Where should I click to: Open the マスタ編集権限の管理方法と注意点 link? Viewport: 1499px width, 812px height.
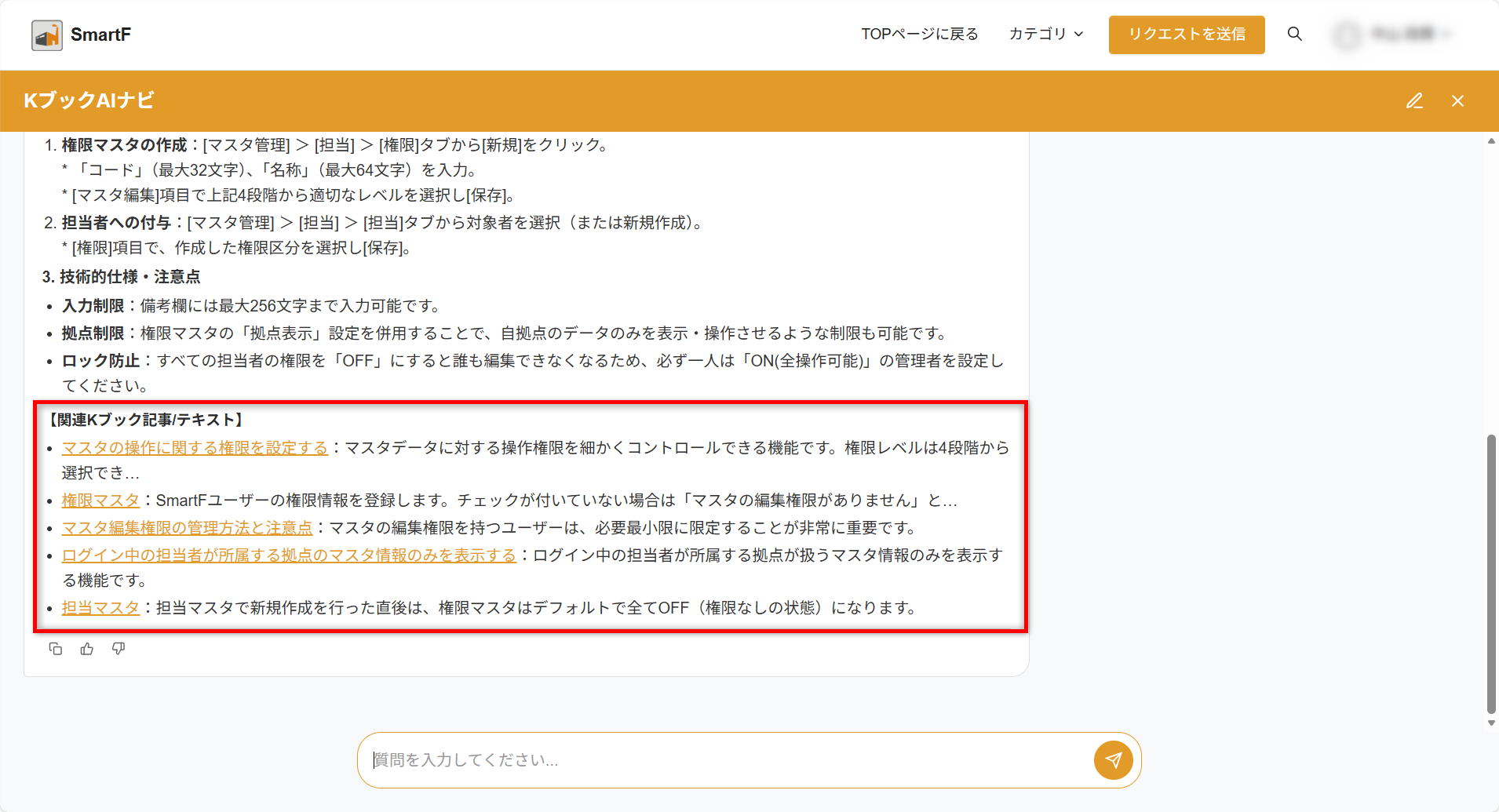pos(187,528)
